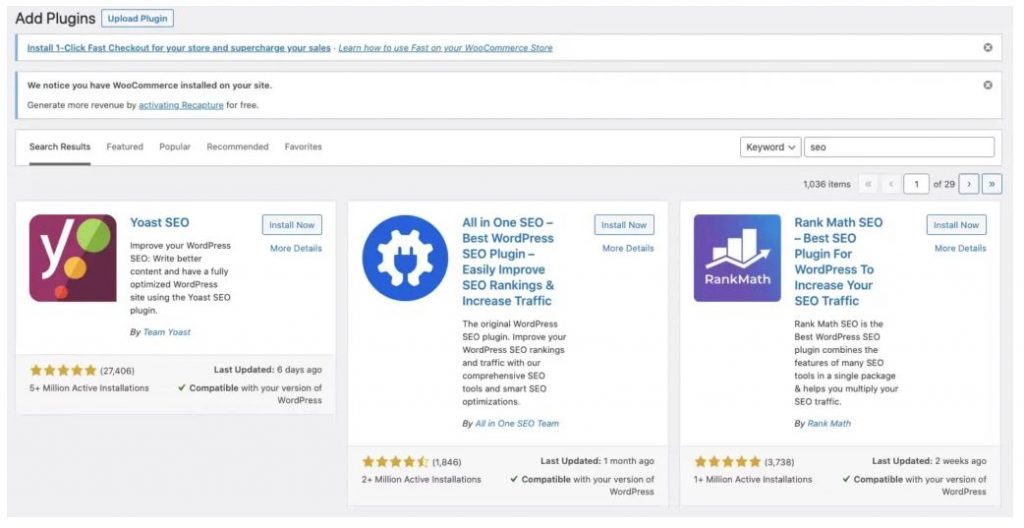Viewport: 1024px width, 528px height.
Task: Click the Yoast SEO title link
Action: click(x=159, y=222)
